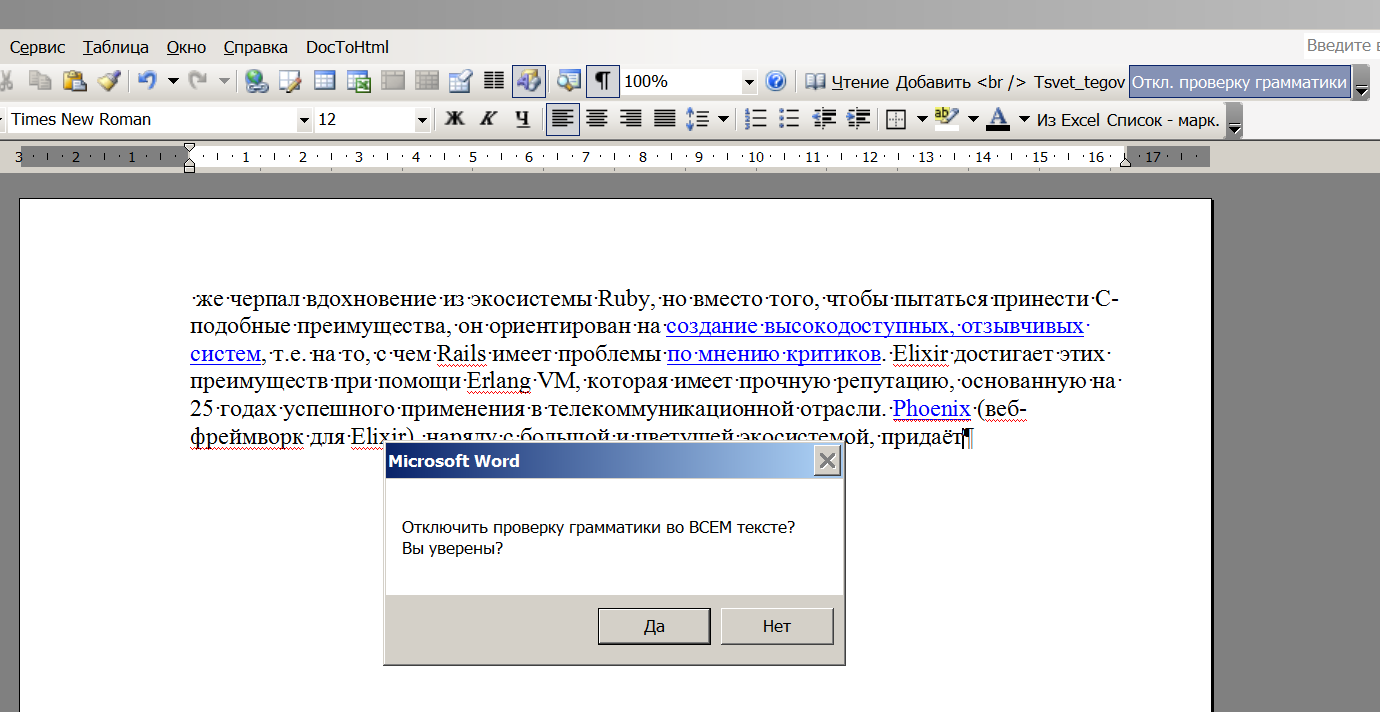Click the Insert Table icon
Viewport: 1380px width, 712px height.
coord(324,81)
